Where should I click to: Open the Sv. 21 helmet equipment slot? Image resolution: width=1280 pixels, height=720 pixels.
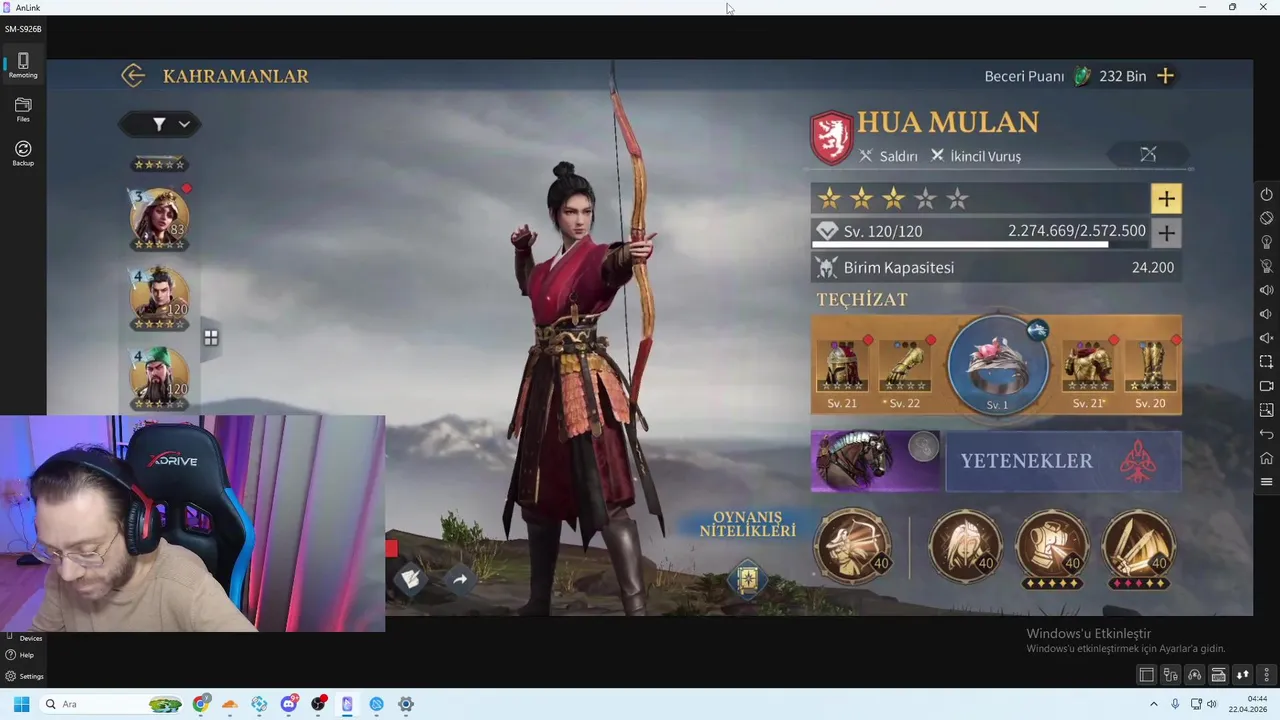click(842, 366)
